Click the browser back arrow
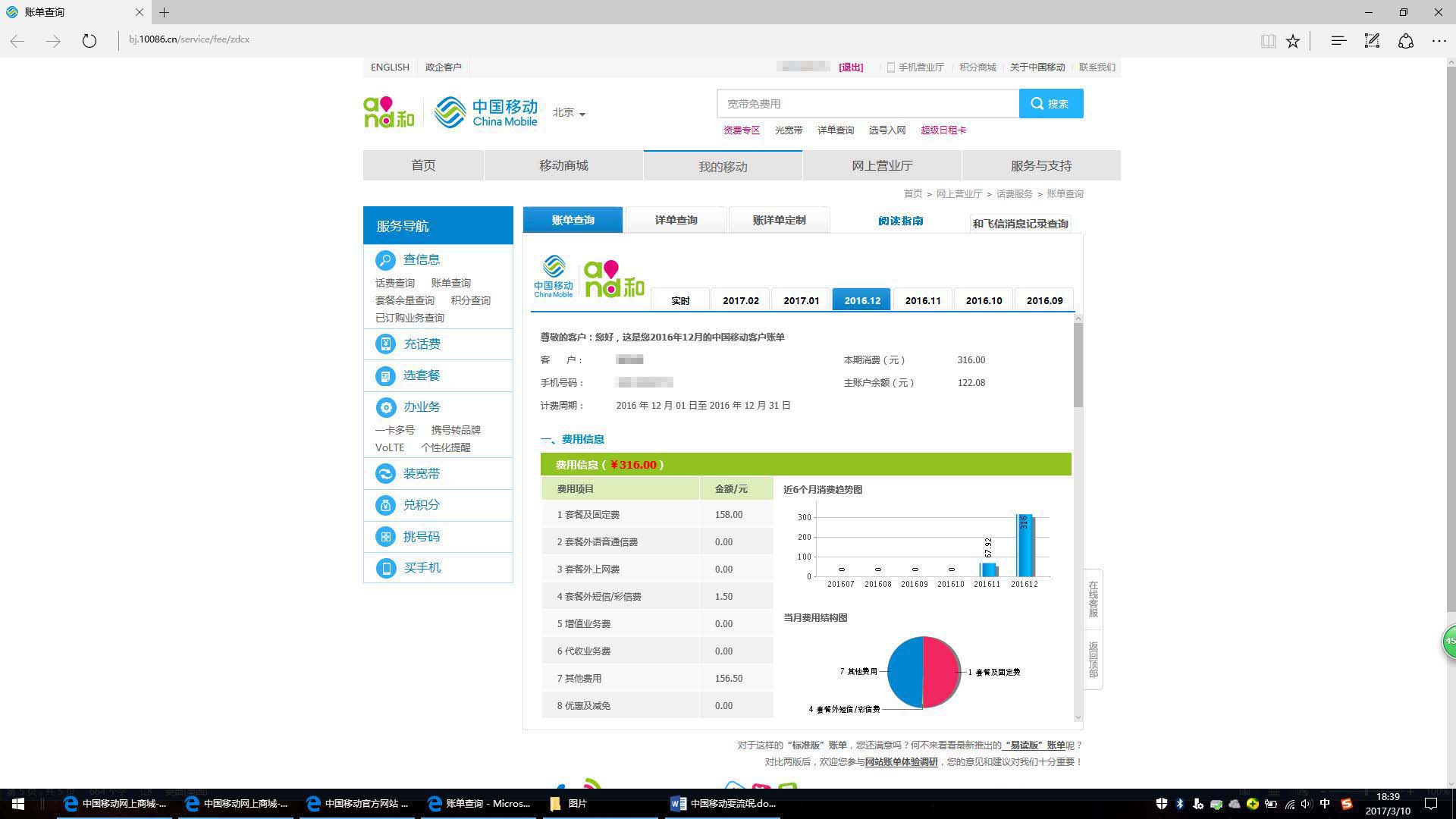Viewport: 1456px width, 819px height. click(17, 41)
